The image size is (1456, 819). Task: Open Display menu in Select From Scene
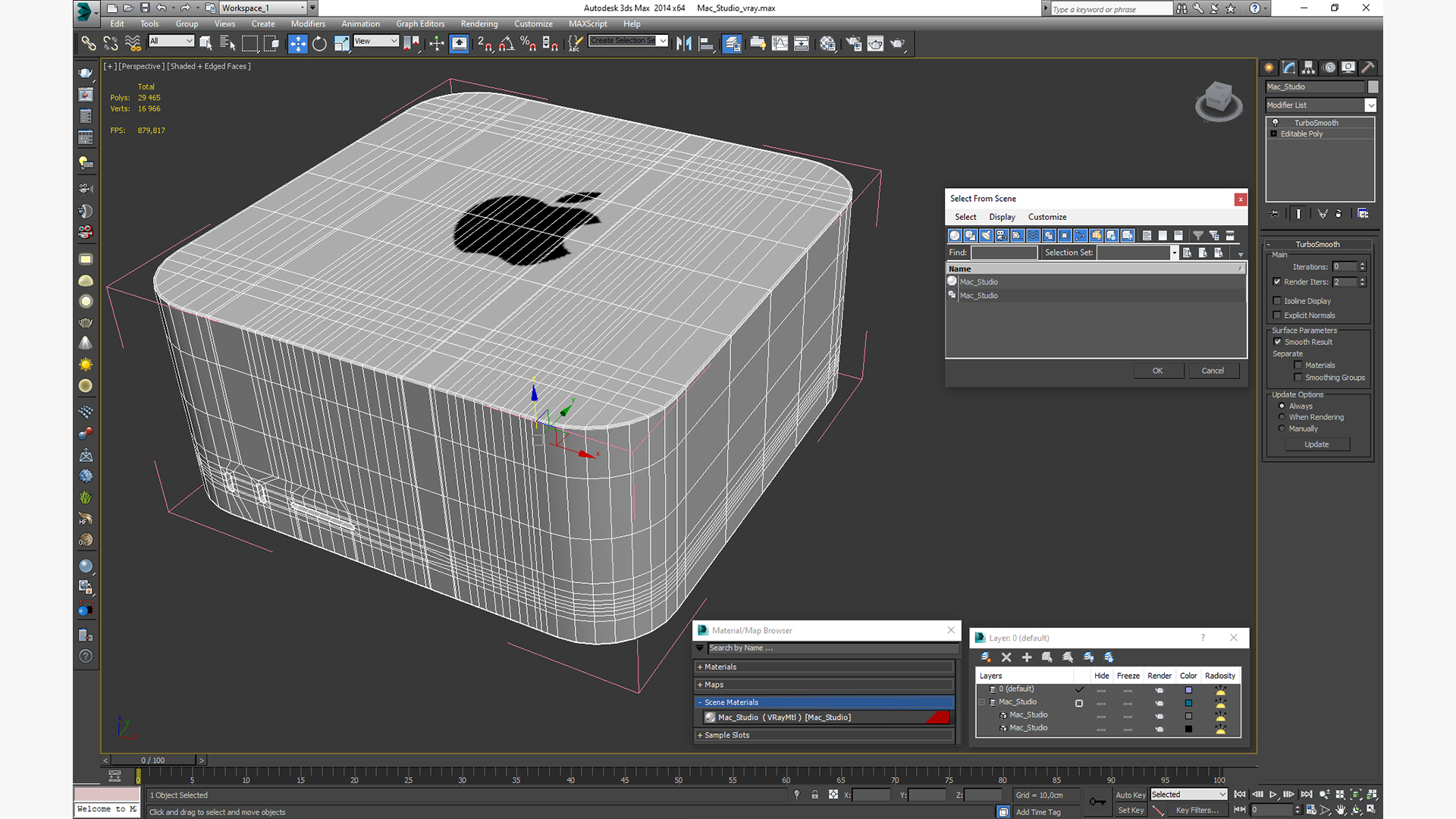1002,217
